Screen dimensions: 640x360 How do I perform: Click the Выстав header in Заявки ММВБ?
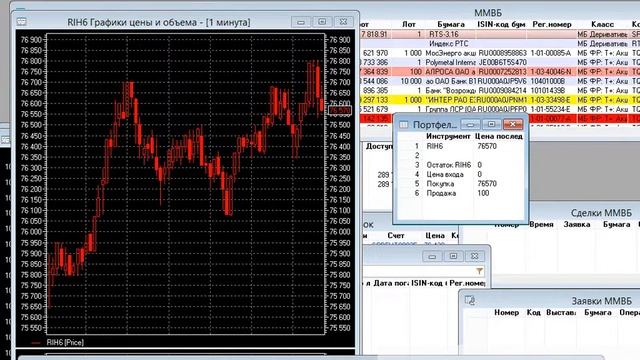pos(561,313)
